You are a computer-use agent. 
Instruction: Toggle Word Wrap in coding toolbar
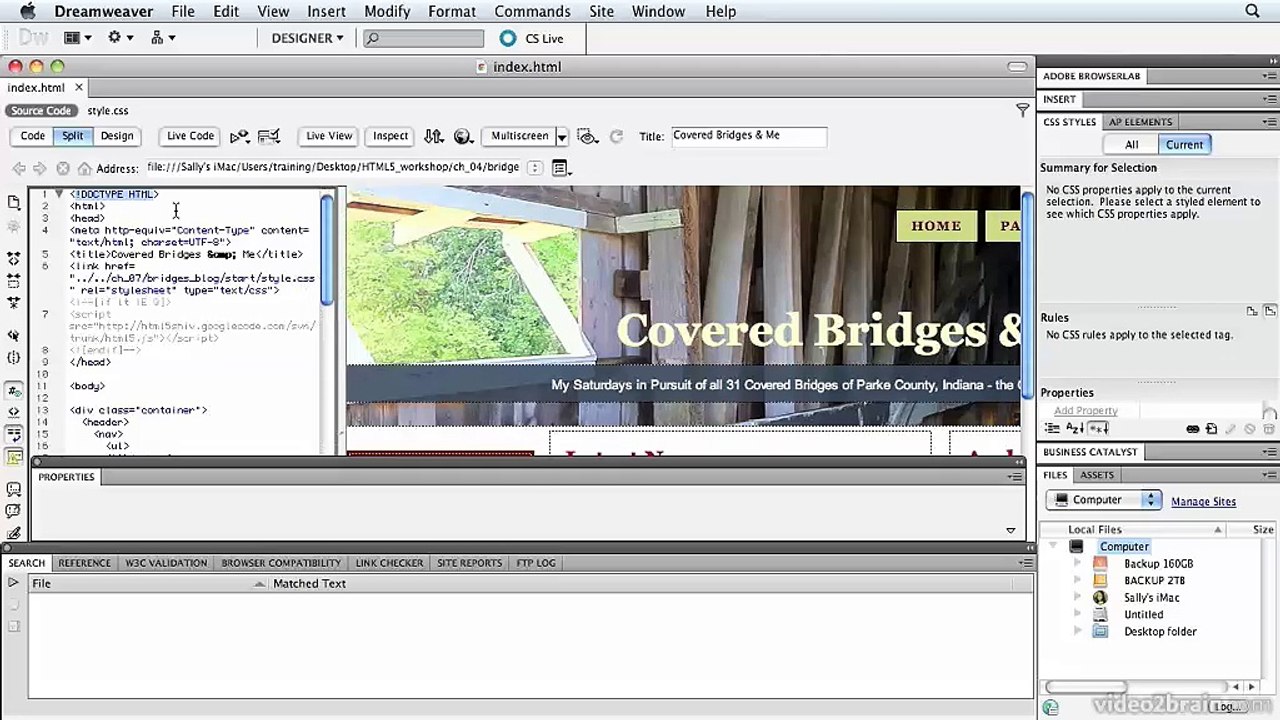tap(14, 435)
